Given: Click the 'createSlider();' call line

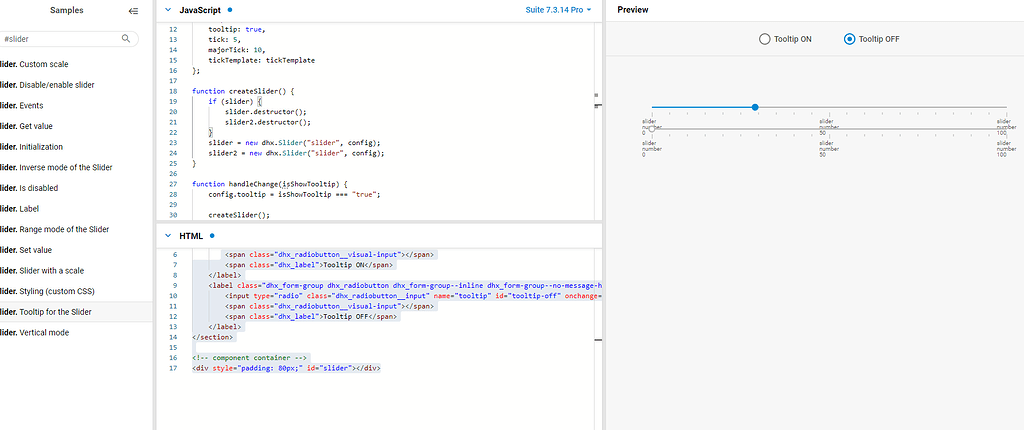Looking at the screenshot, I should pos(237,215).
